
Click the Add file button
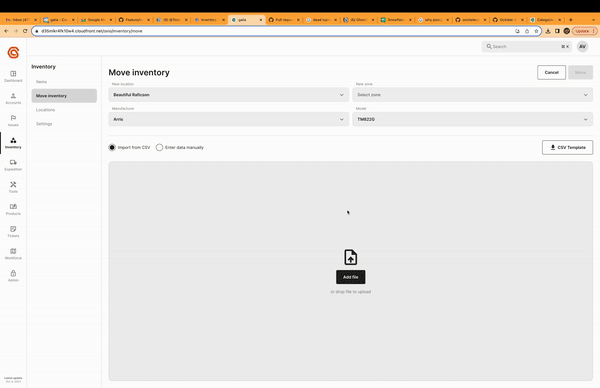point(351,277)
